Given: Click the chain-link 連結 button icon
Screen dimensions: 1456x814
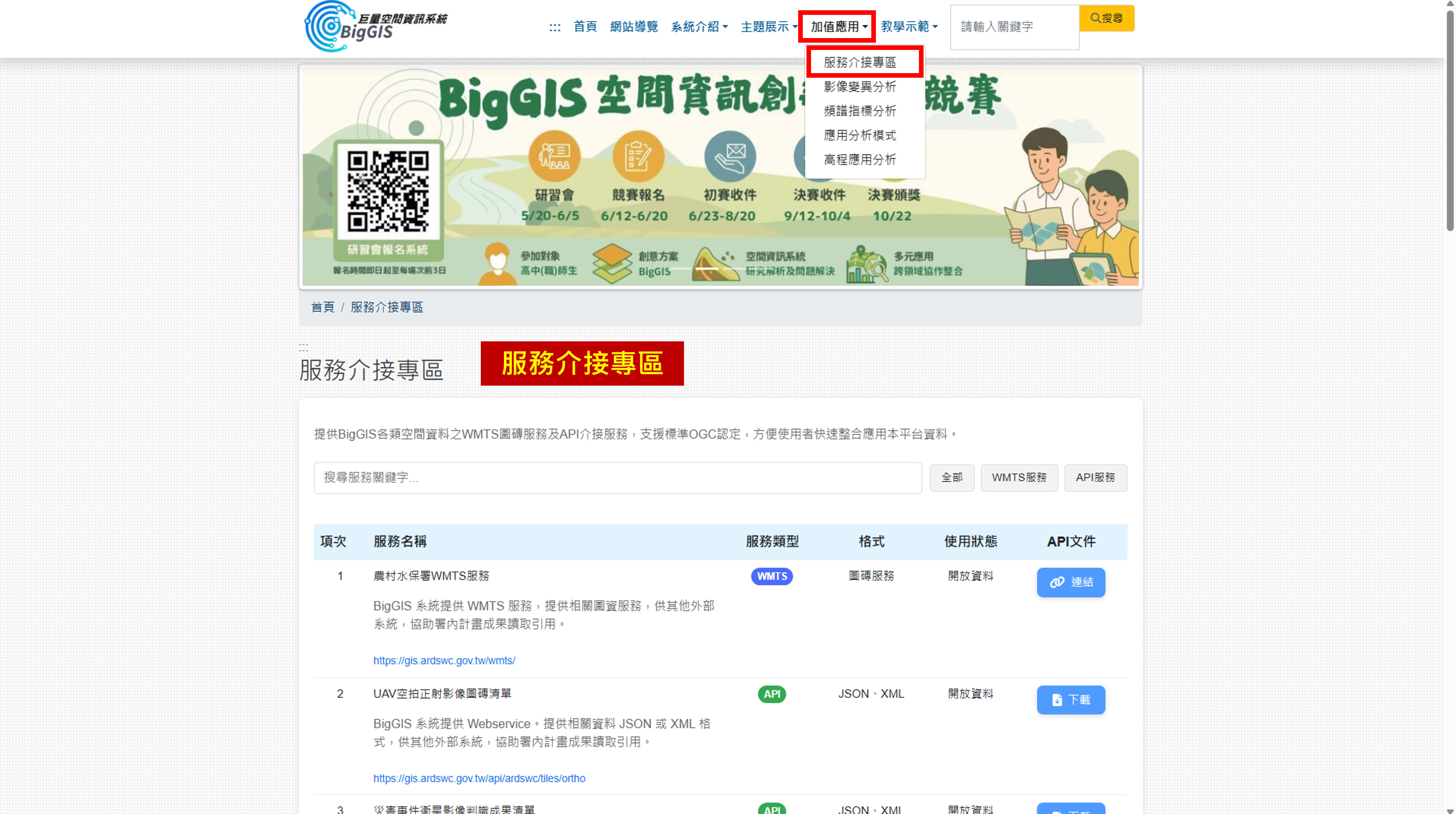Looking at the screenshot, I should 1057,582.
